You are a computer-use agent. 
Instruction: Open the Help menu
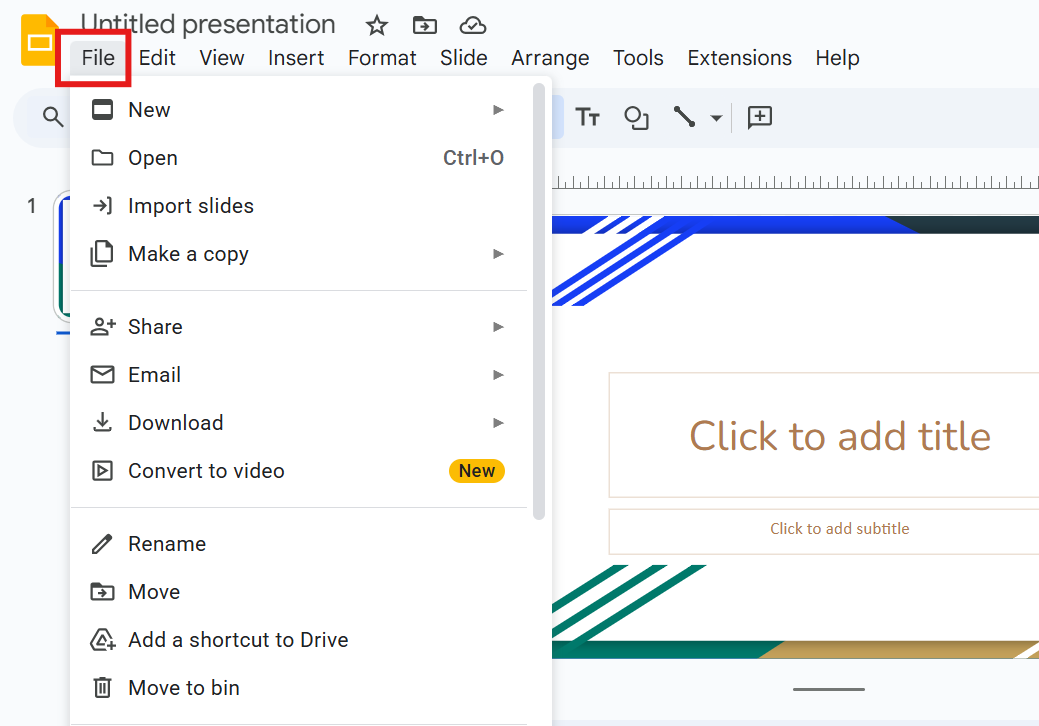(838, 58)
